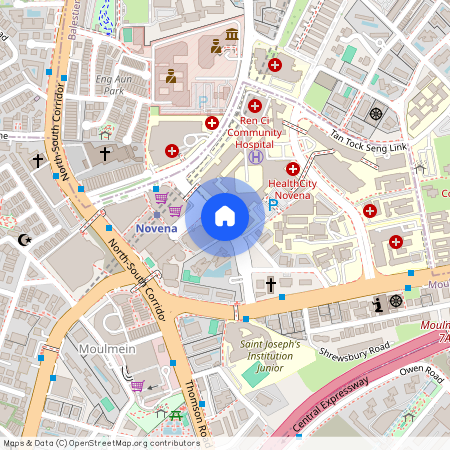Click the dharma wheel above Tan Tock Seng Link
The width and height of the screenshot is (450, 450).
(376, 114)
